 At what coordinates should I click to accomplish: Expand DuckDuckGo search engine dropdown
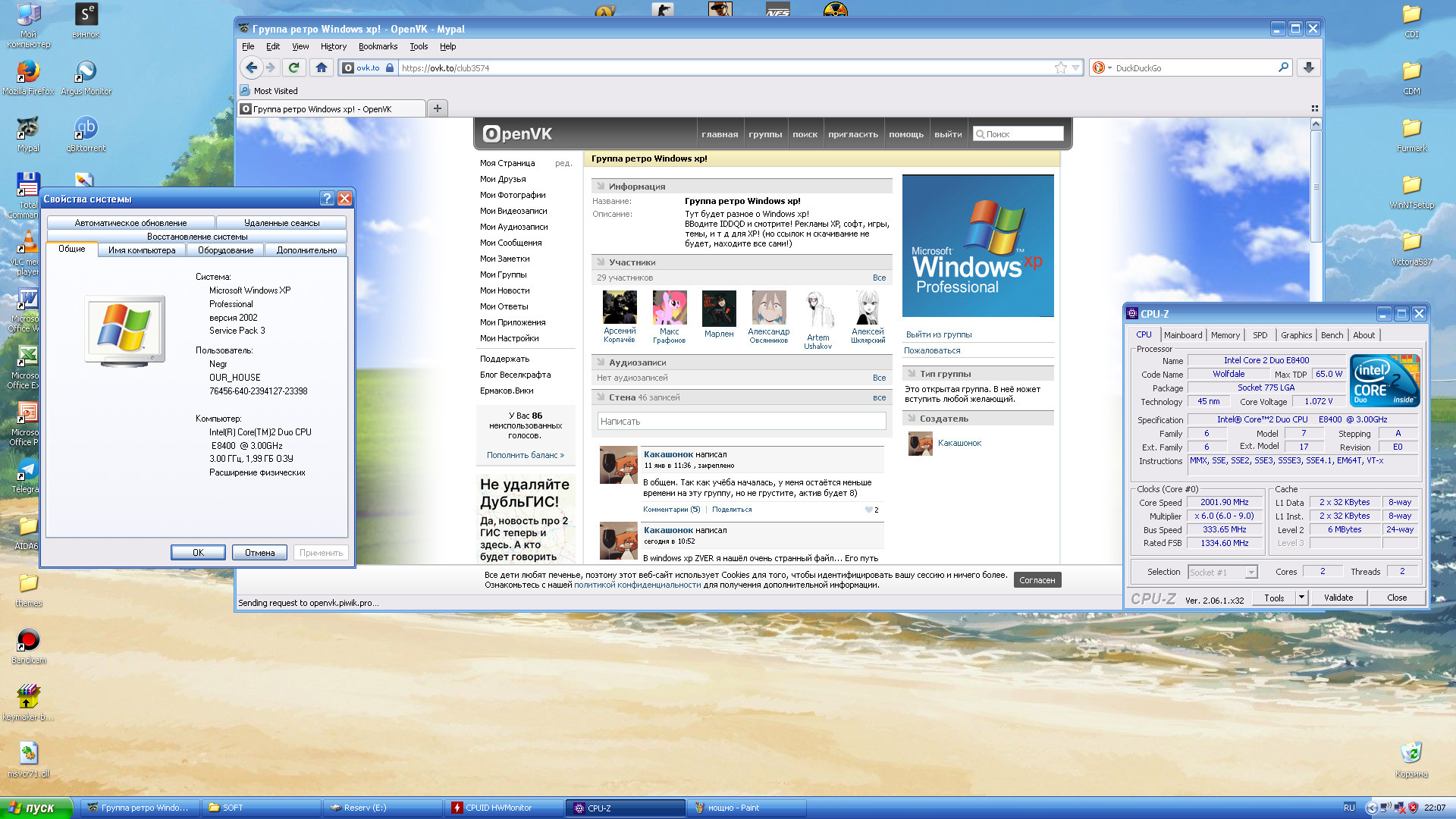pyautogui.click(x=1109, y=68)
